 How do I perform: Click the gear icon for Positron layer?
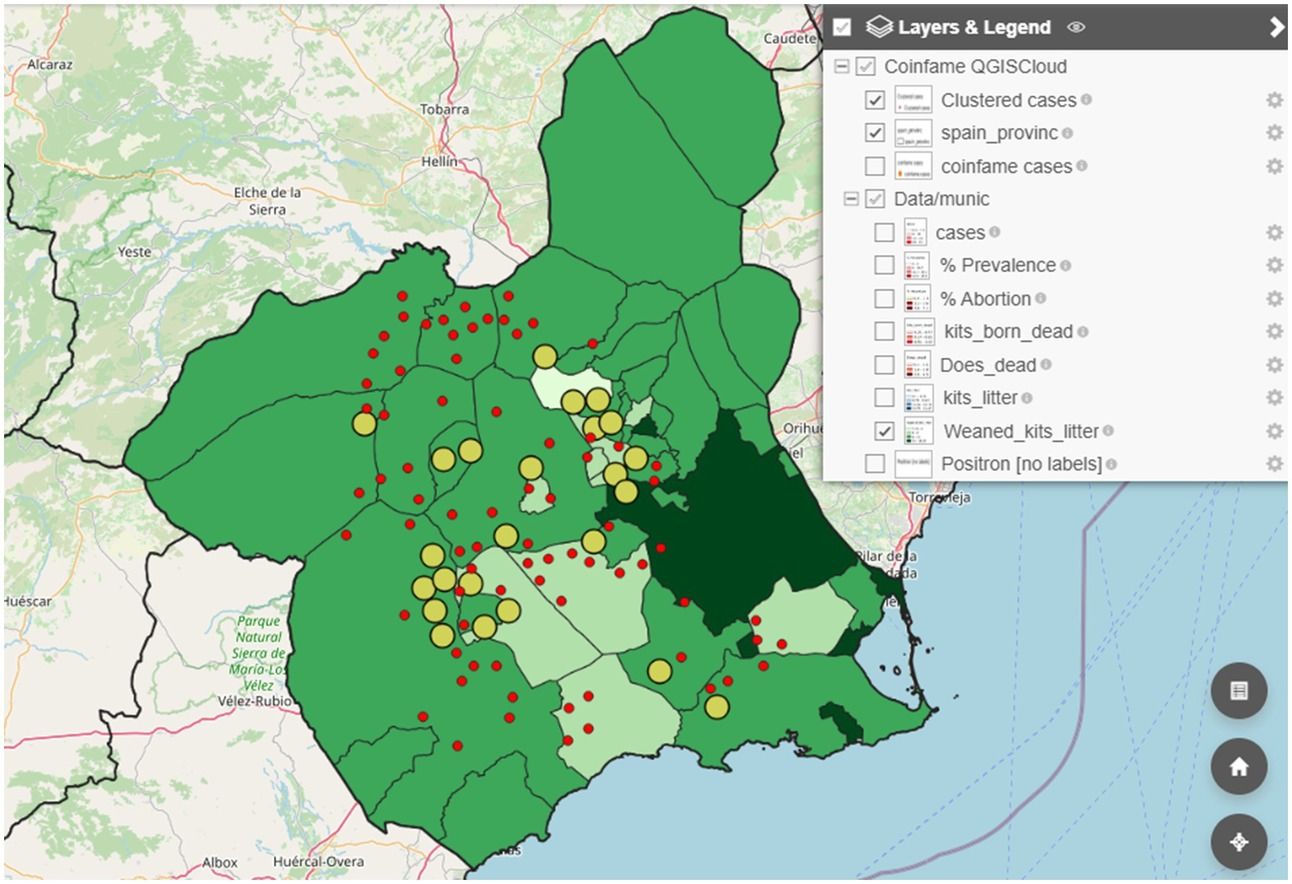tap(1273, 464)
